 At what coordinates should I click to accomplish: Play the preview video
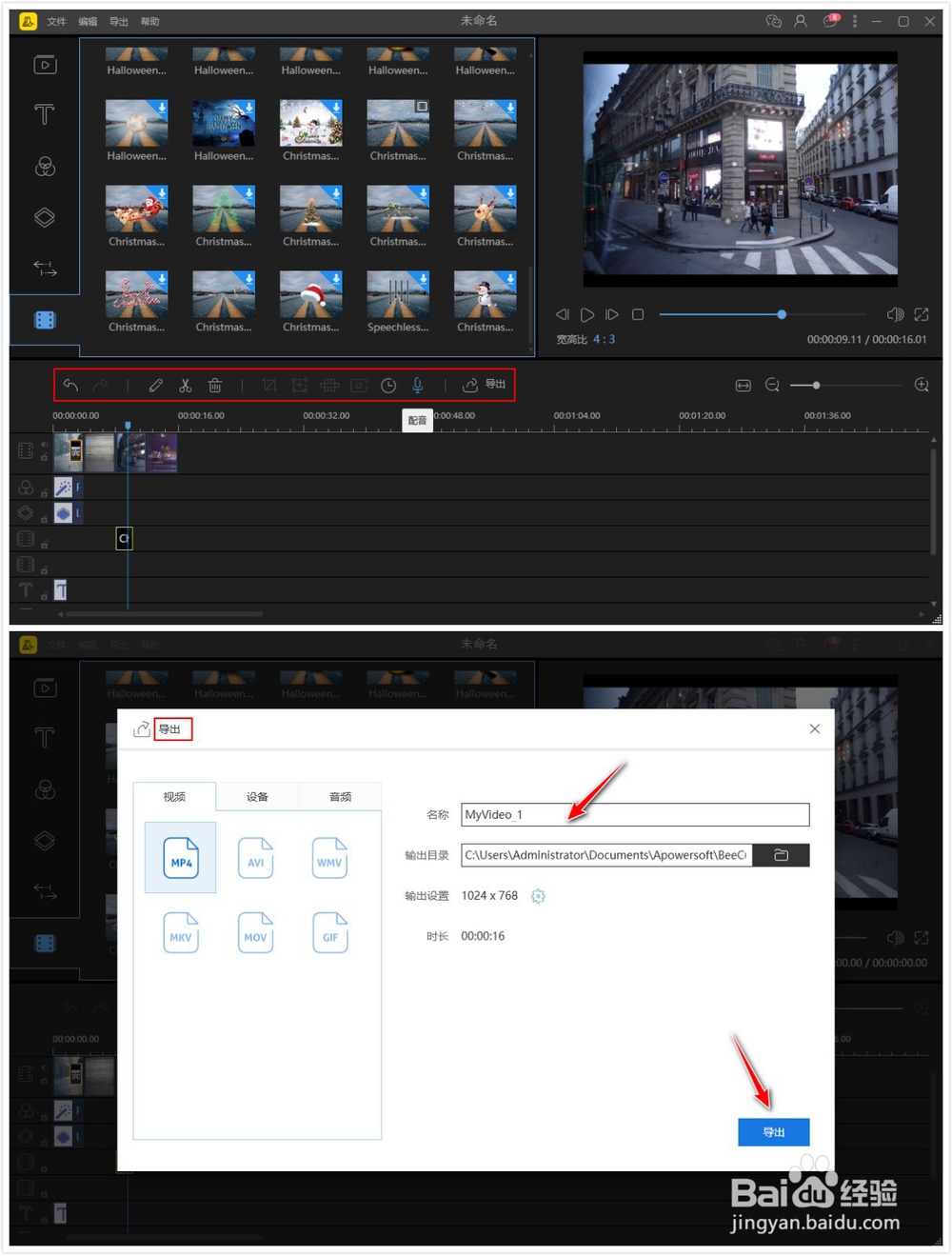pyautogui.click(x=587, y=314)
